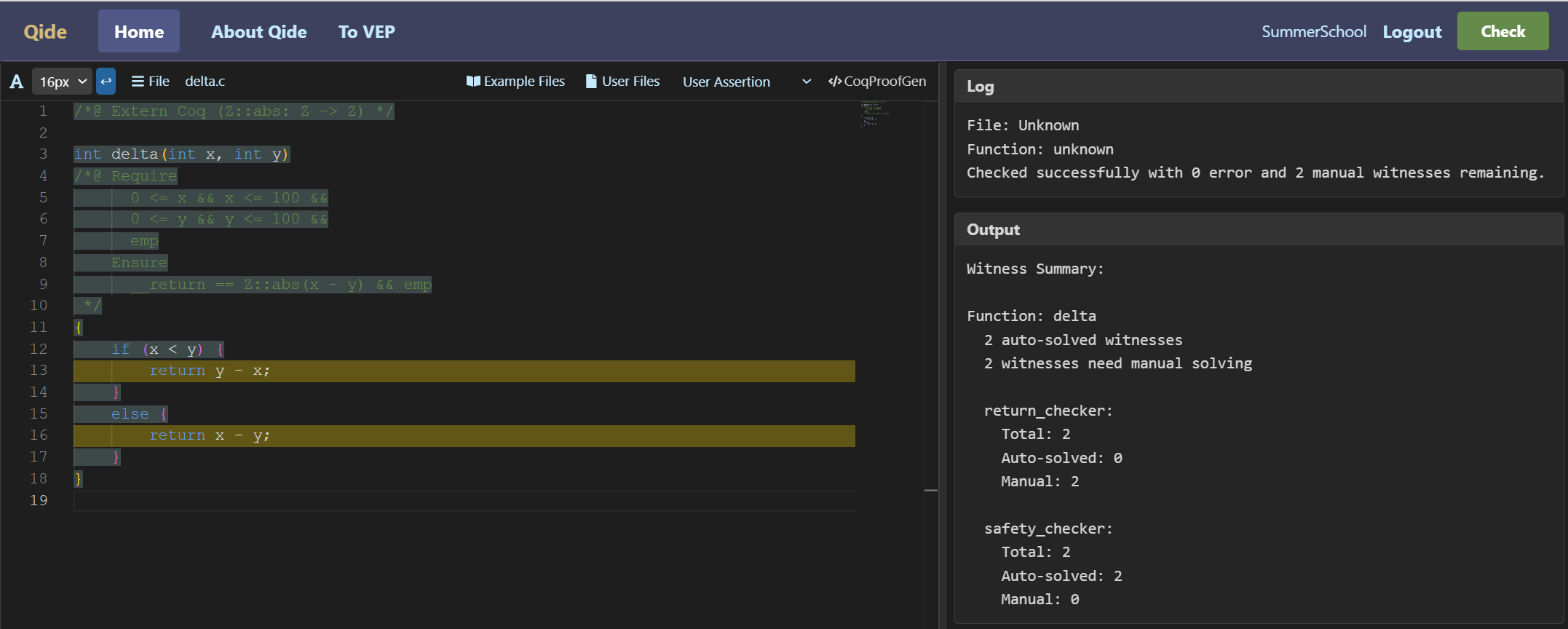Screen dimensions: 1568x629
Task: Click line number 13 in gutter
Action: 39,371
